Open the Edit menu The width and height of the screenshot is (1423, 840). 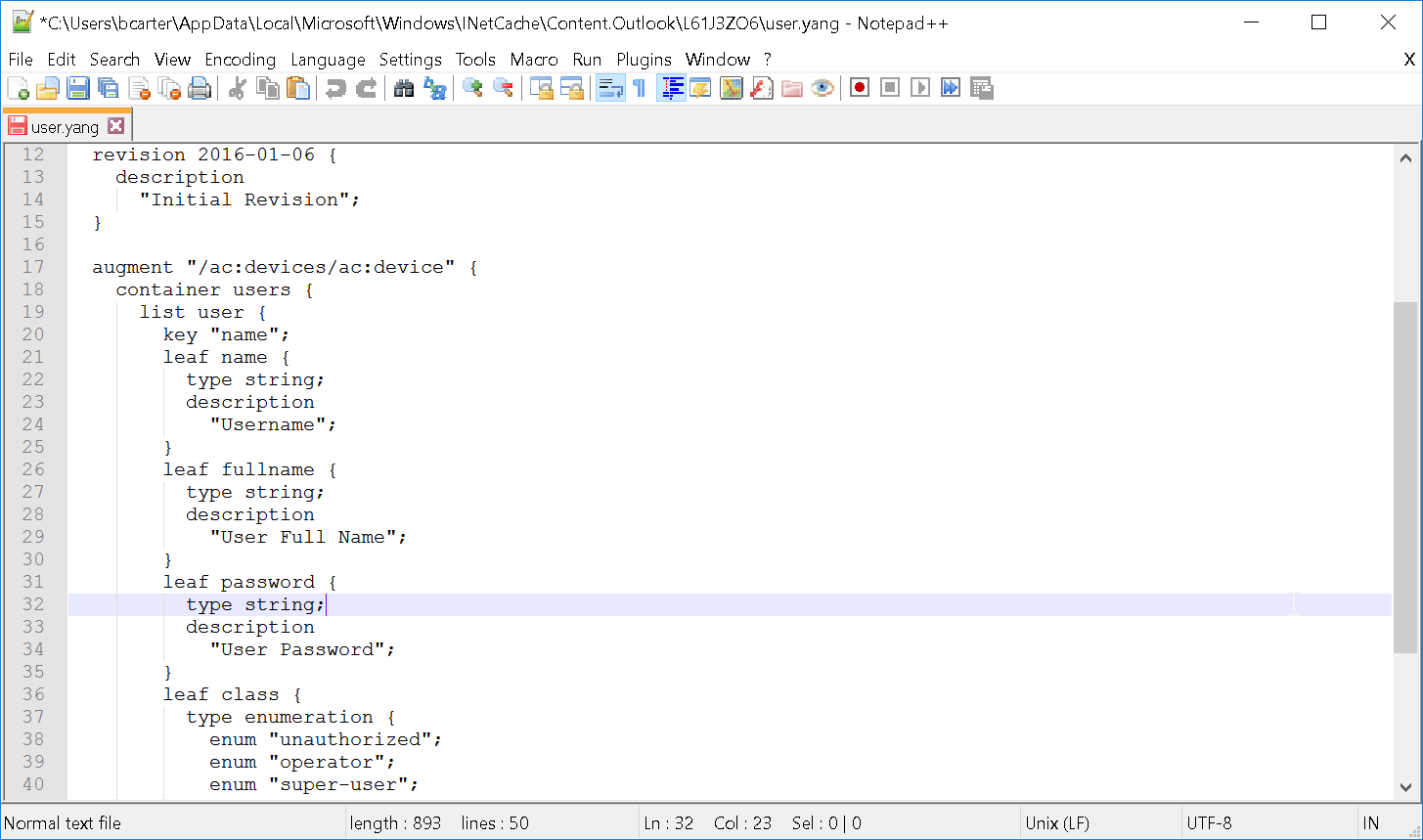[62, 60]
